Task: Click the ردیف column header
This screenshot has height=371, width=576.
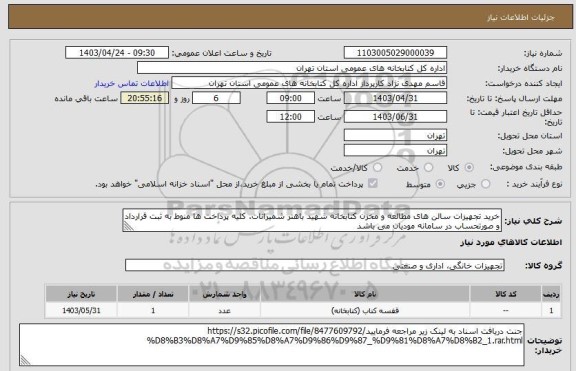Action: 551,294
